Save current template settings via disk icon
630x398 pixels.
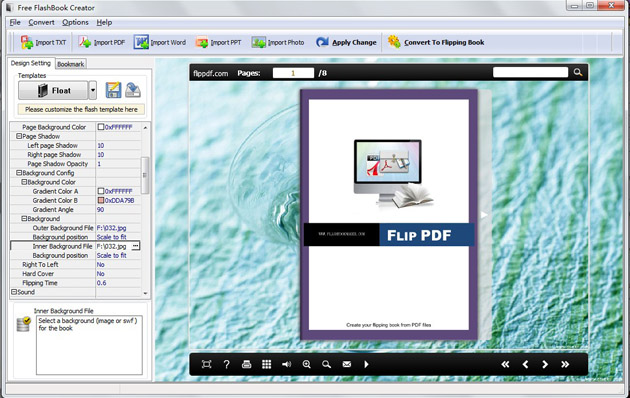pyautogui.click(x=113, y=90)
